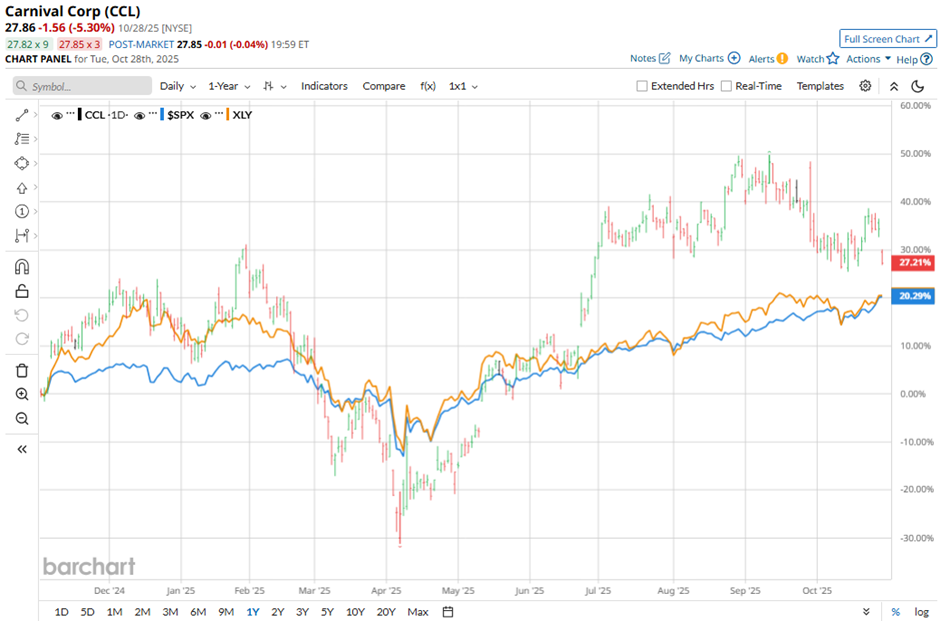Hide the $SPX comparison line
This screenshot has width=940, height=621.
coord(138,115)
